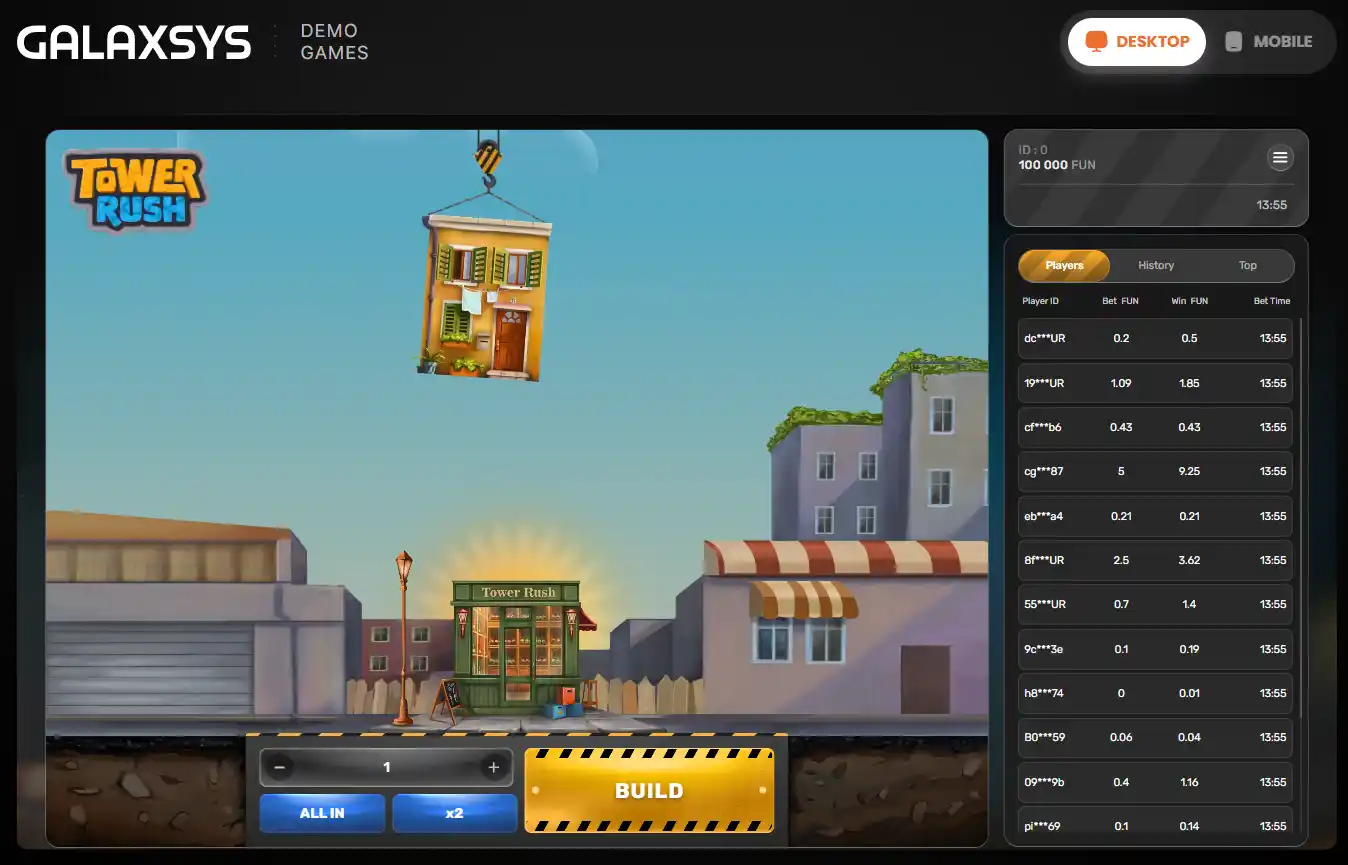Switch to MOBILE view mode
This screenshot has width=1348, height=865.
[1268, 41]
